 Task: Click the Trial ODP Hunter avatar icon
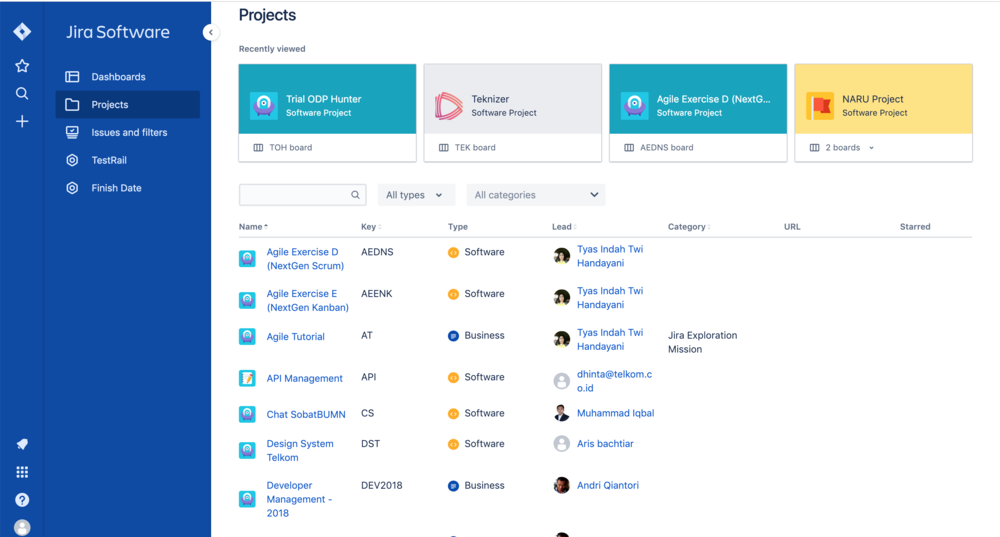click(x=263, y=105)
